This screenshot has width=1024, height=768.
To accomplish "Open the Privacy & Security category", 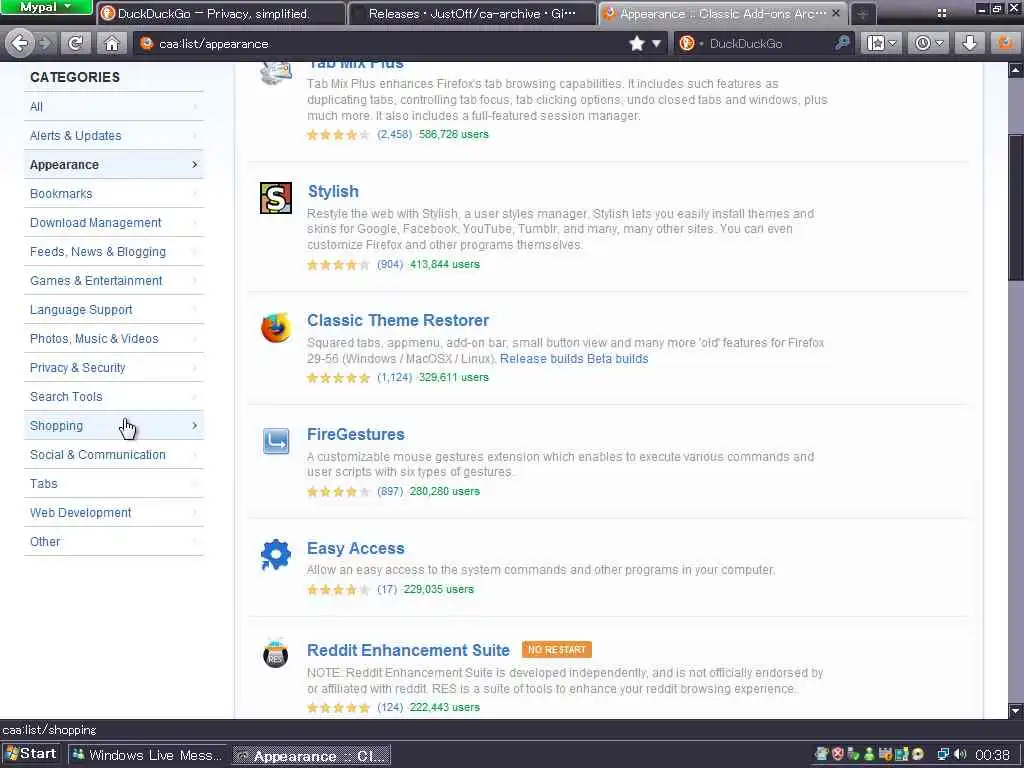I will 114,367.
